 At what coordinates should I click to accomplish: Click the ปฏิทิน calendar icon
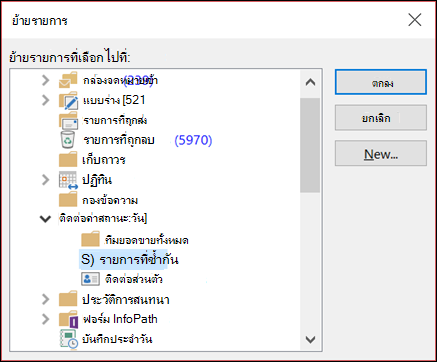pyautogui.click(x=68, y=180)
